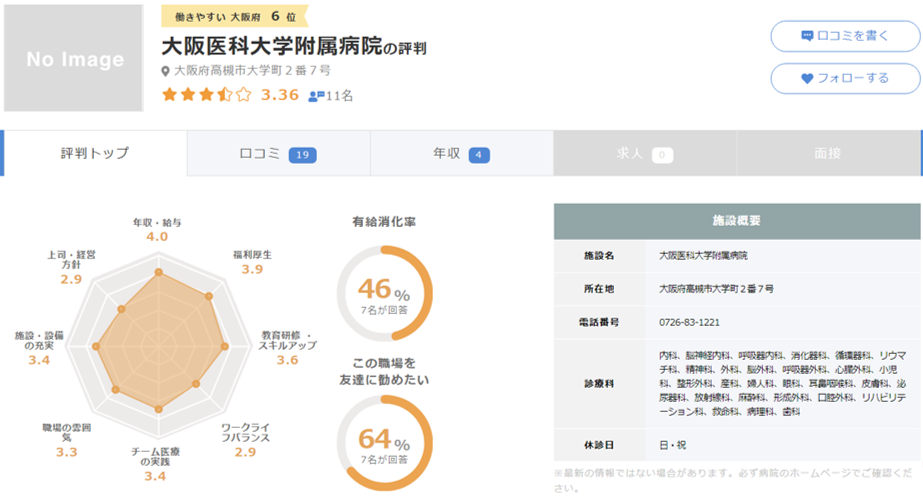Image resolution: width=923 pixels, height=499 pixels.
Task: Click the 施設名 row label
Action: (599, 255)
